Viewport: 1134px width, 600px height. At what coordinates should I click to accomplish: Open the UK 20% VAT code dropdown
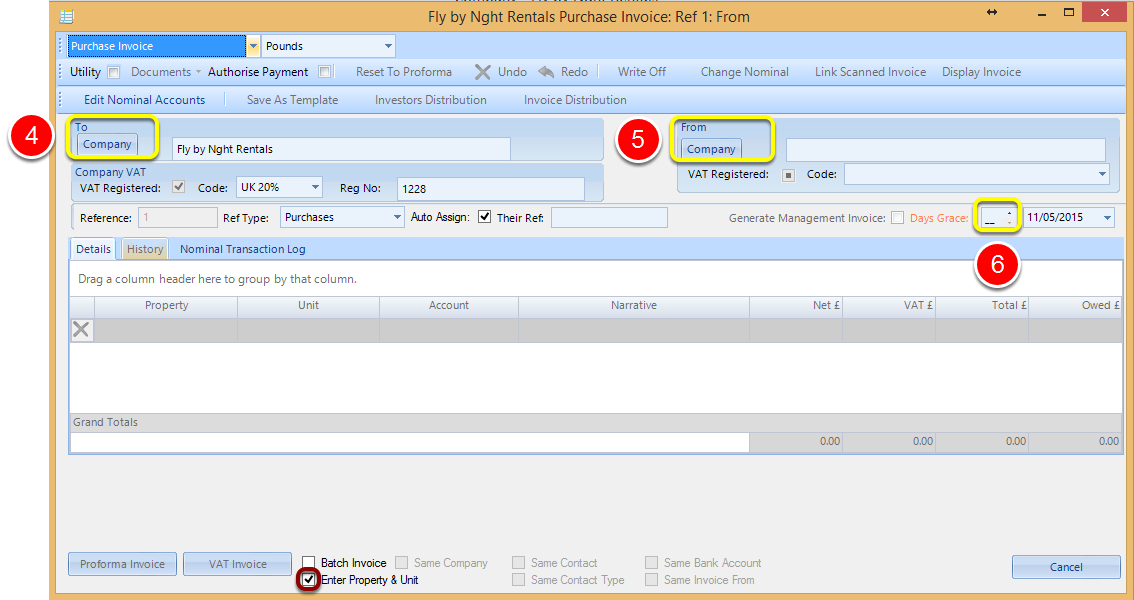[x=315, y=187]
